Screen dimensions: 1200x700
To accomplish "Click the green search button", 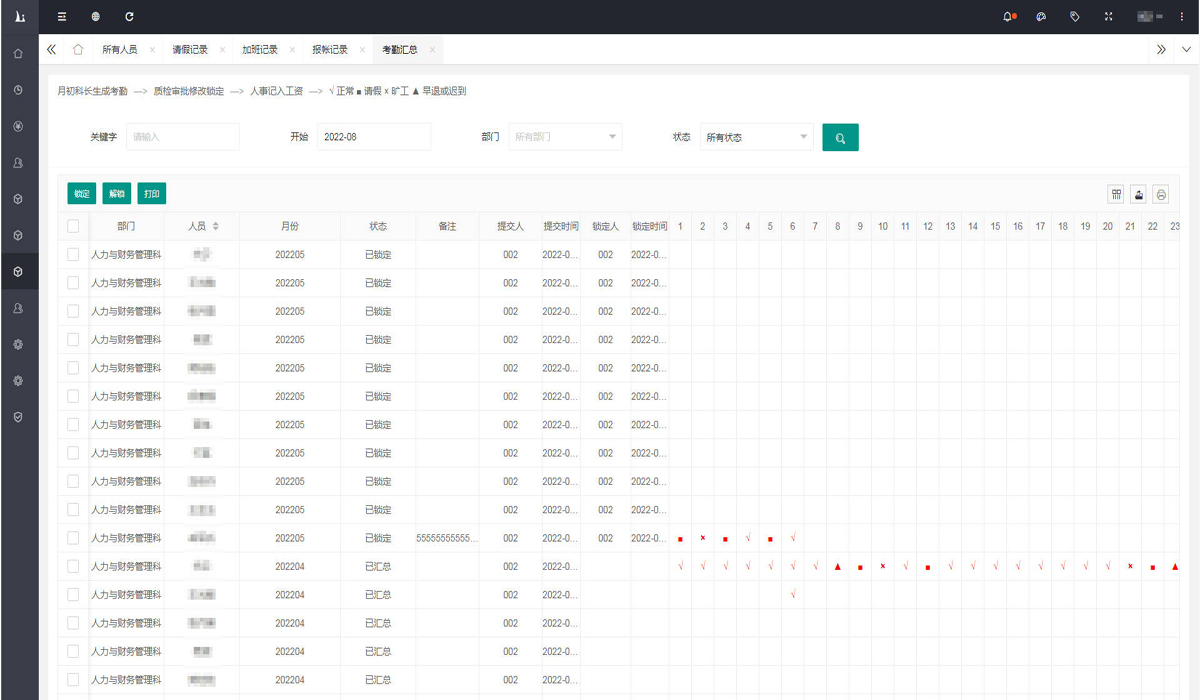I will pos(840,138).
